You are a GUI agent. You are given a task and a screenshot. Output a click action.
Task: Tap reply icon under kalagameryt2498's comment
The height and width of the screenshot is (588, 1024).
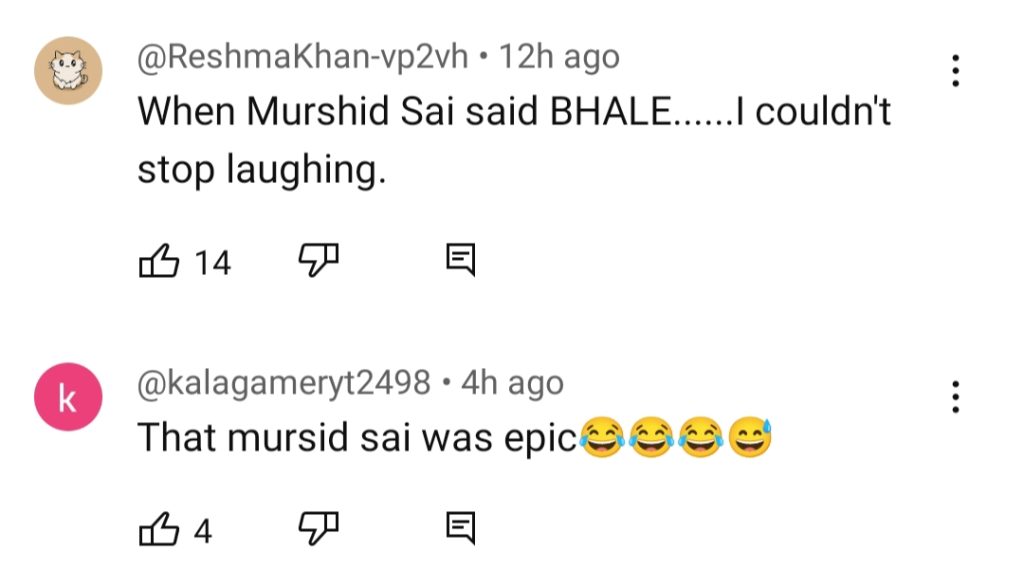[x=459, y=530]
